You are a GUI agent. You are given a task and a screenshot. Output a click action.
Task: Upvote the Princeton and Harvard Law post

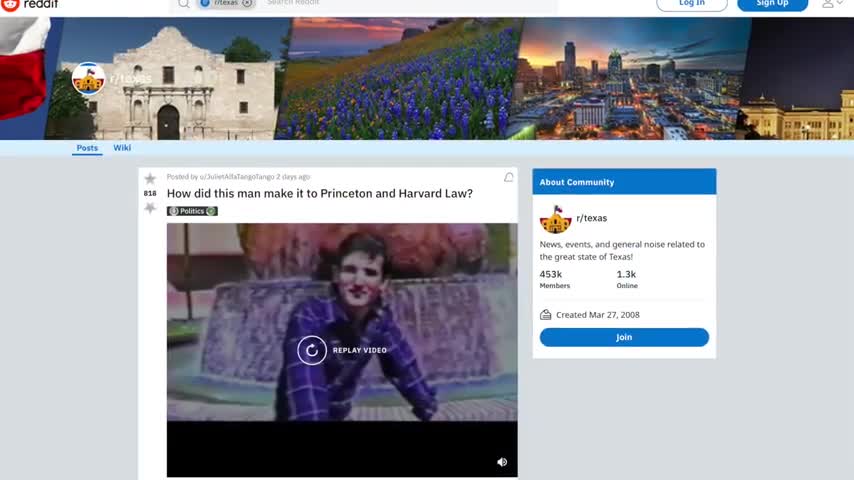[x=150, y=179]
